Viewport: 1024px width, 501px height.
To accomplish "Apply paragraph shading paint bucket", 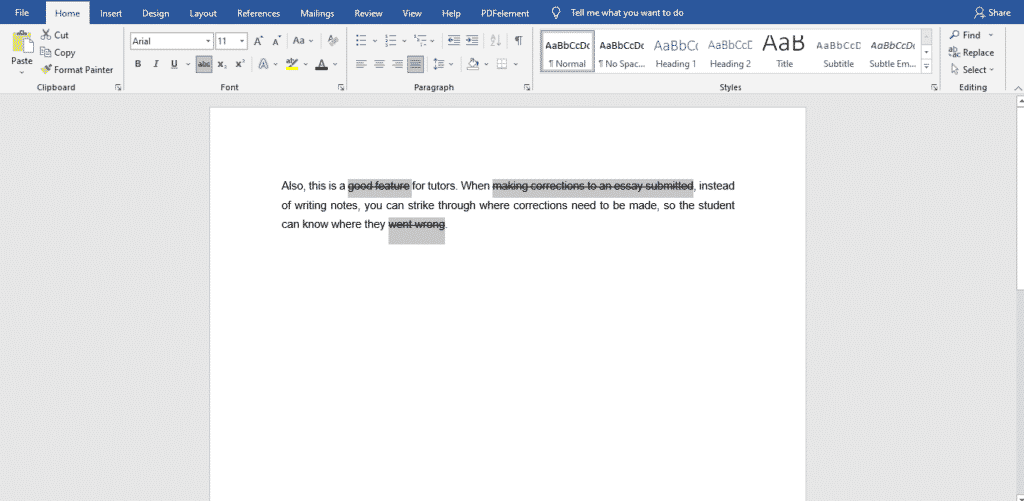I will [x=473, y=64].
